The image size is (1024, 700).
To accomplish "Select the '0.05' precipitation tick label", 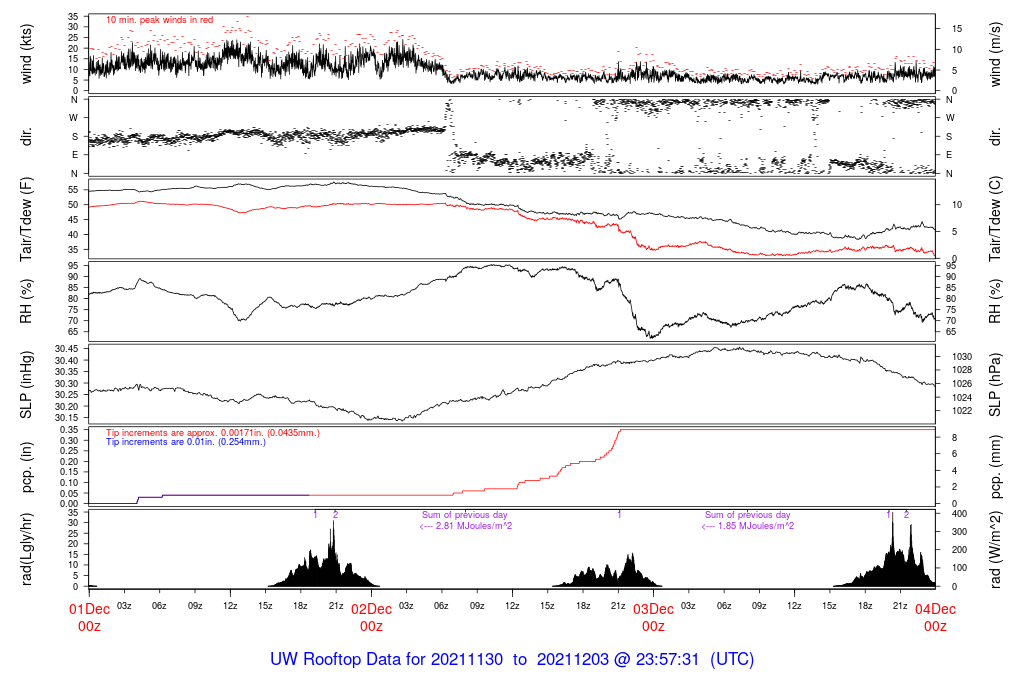I will click(69, 493).
